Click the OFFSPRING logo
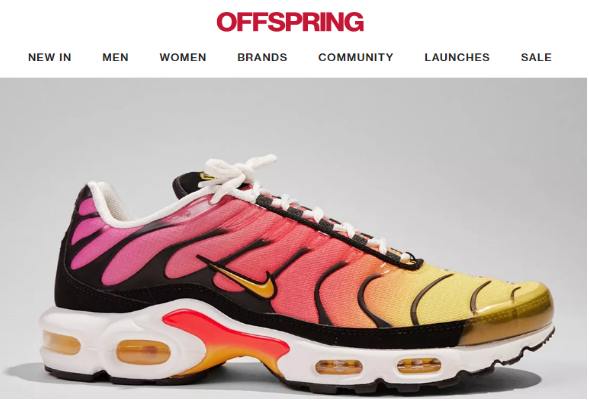The width and height of the screenshot is (589, 401). pos(290,21)
